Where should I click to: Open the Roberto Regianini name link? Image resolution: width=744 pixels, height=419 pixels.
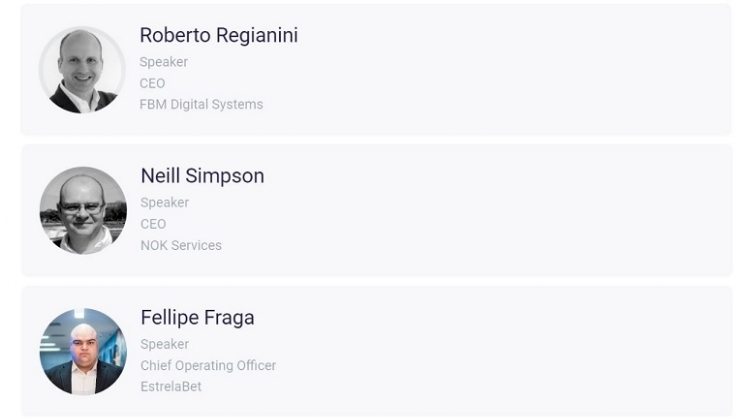[x=218, y=35]
